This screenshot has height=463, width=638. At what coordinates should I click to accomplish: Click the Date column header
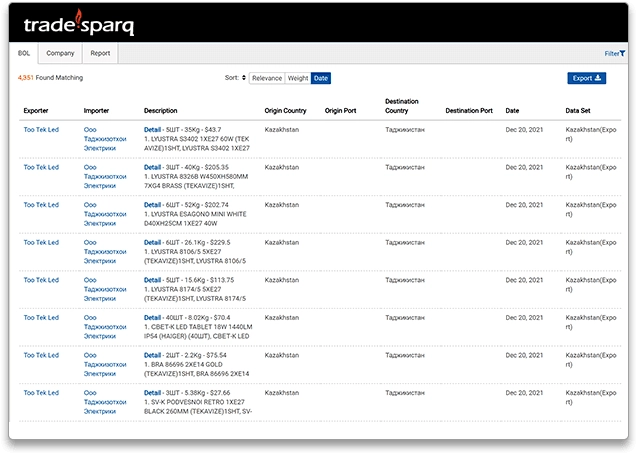pos(512,111)
